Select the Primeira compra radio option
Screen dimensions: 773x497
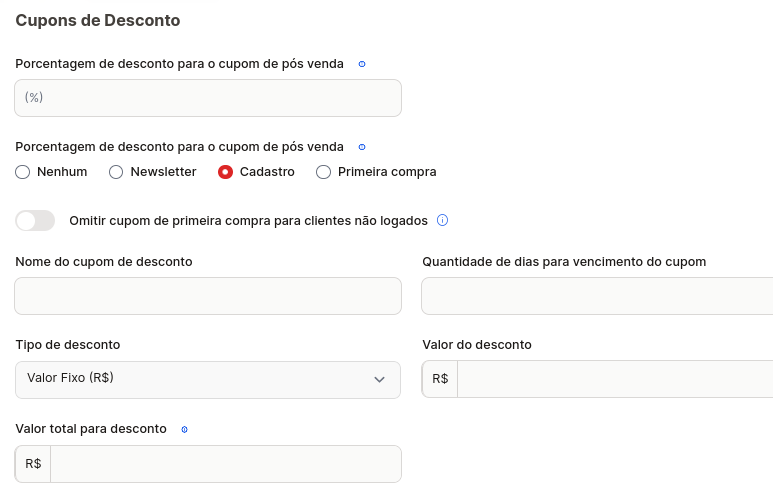323,172
